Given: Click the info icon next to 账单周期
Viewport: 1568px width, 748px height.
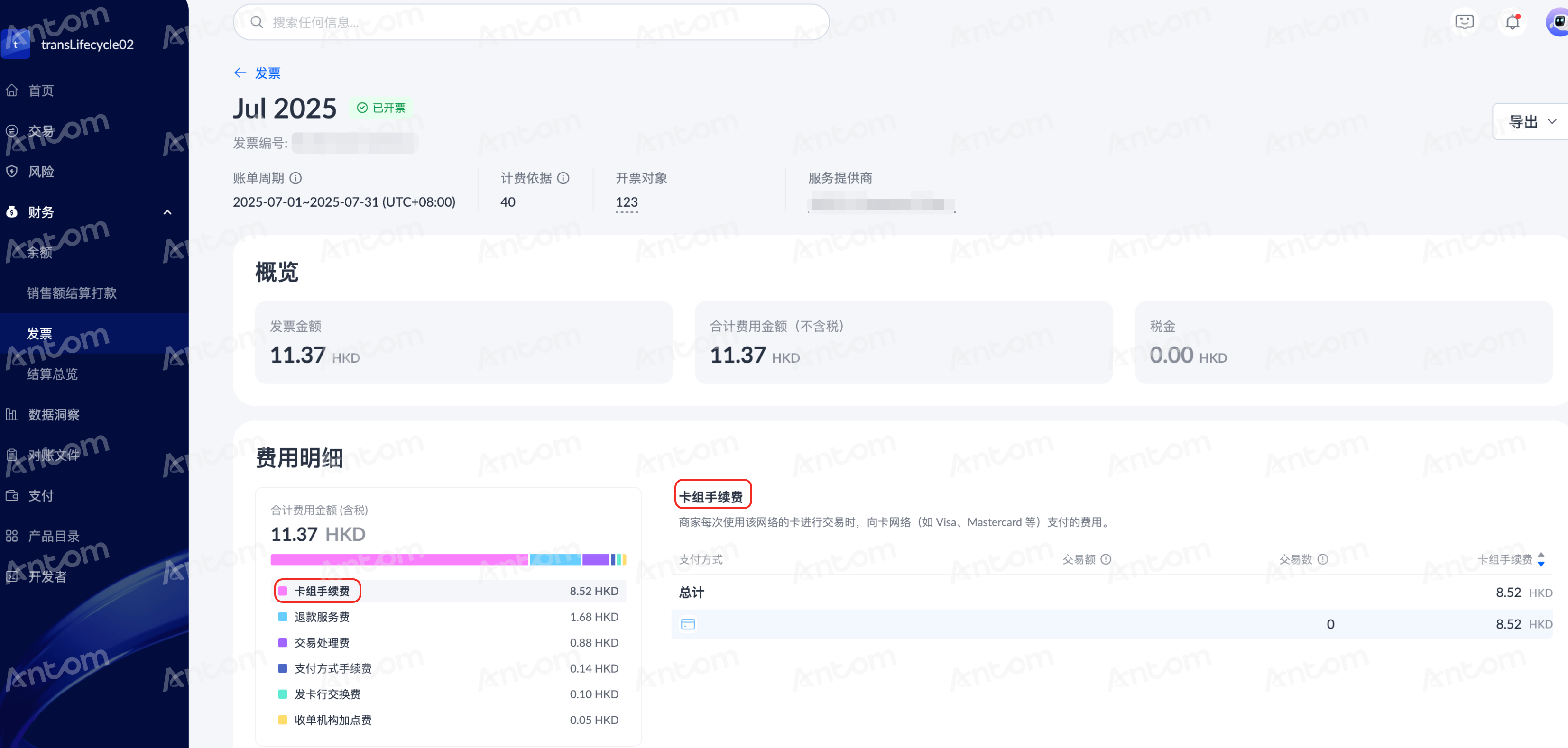Looking at the screenshot, I should pos(296,178).
